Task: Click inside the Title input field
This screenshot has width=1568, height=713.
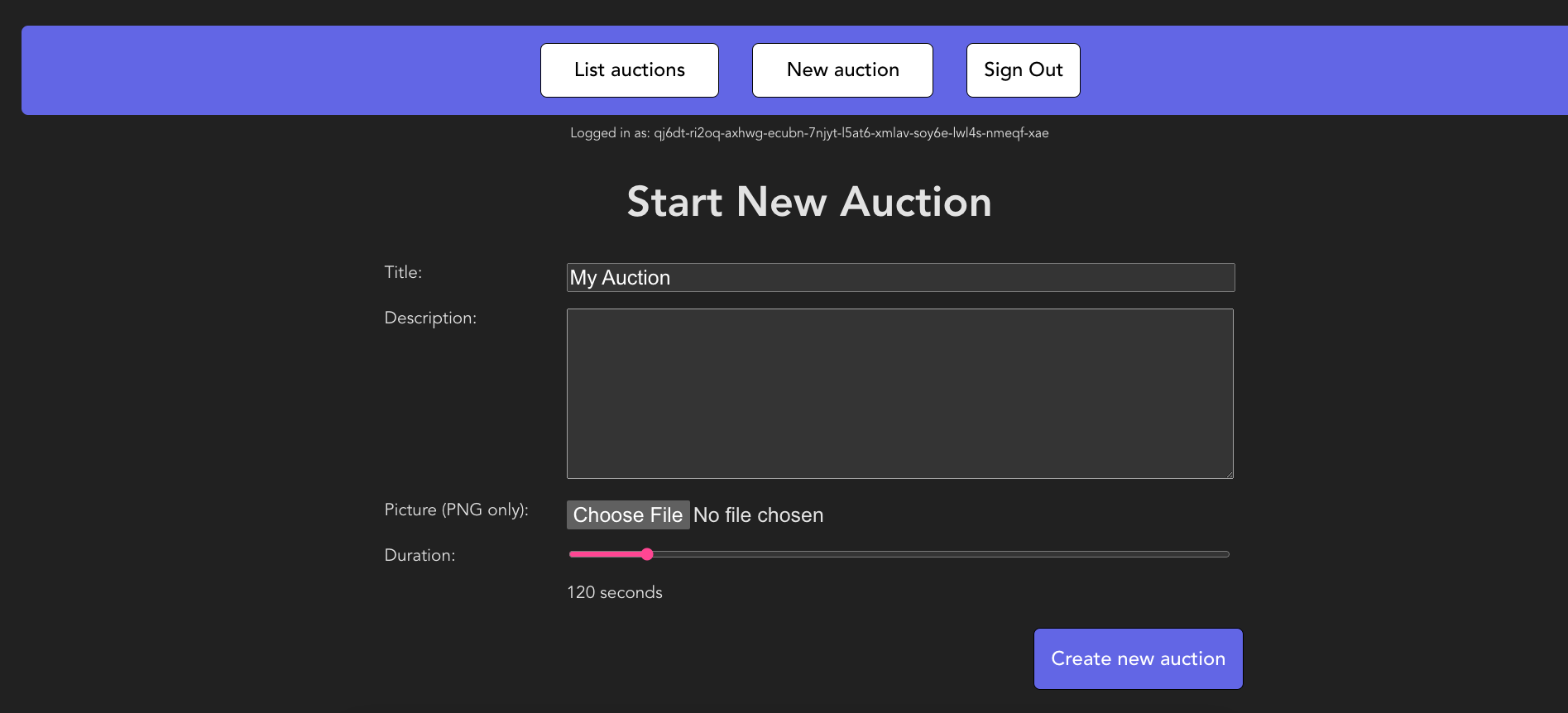Action: pyautogui.click(x=900, y=277)
